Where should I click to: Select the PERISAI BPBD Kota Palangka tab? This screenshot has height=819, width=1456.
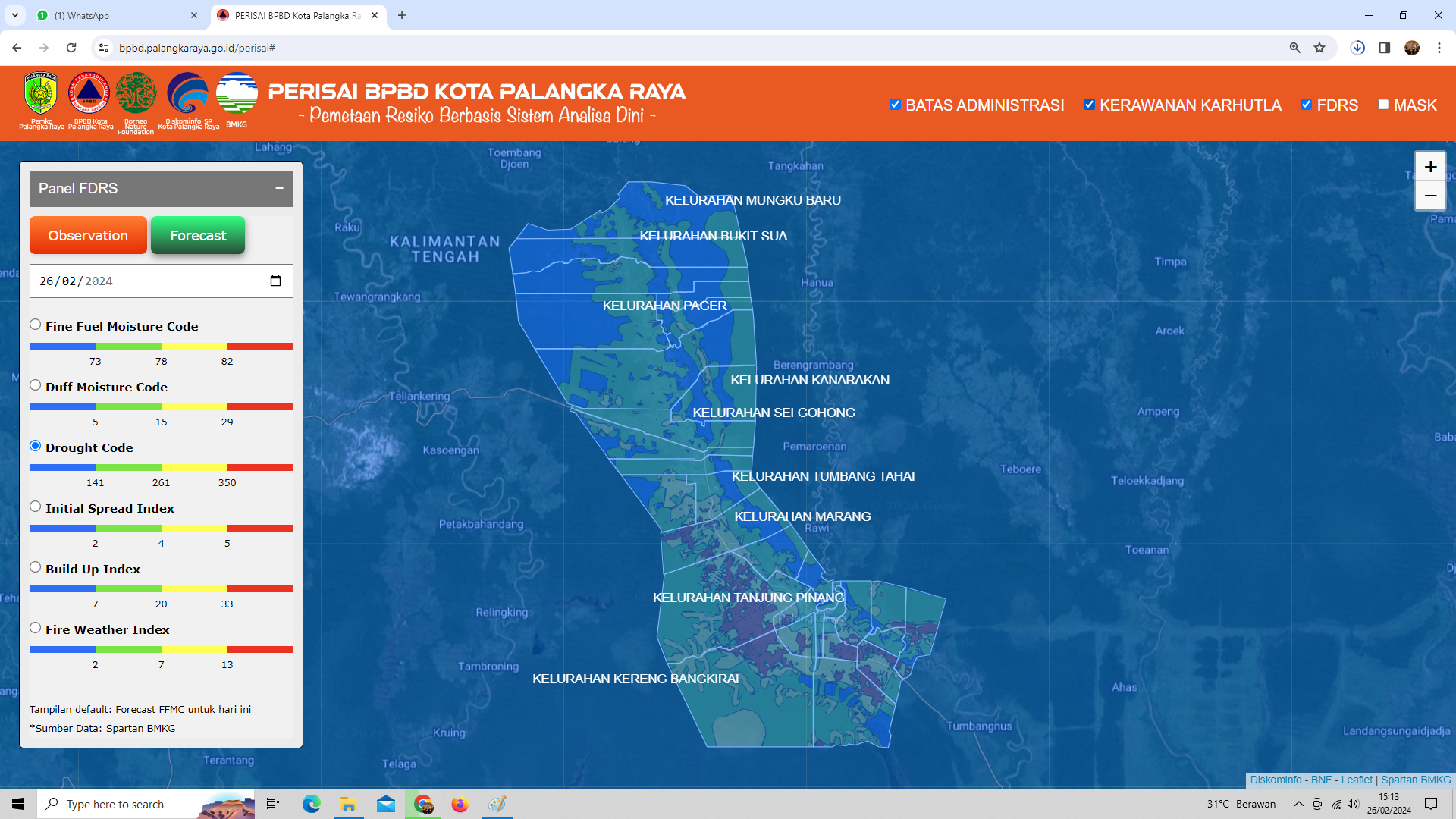tap(297, 15)
